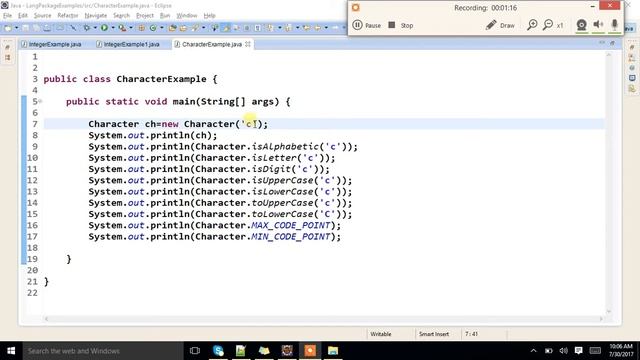Click the Windows Start button
The image size is (640, 360).
(x=11, y=351)
